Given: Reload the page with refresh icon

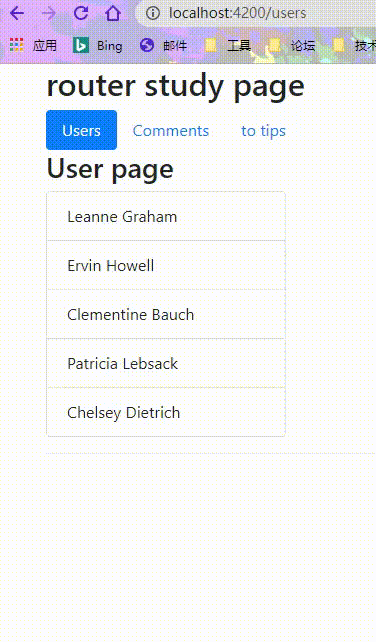Looking at the screenshot, I should point(81,13).
